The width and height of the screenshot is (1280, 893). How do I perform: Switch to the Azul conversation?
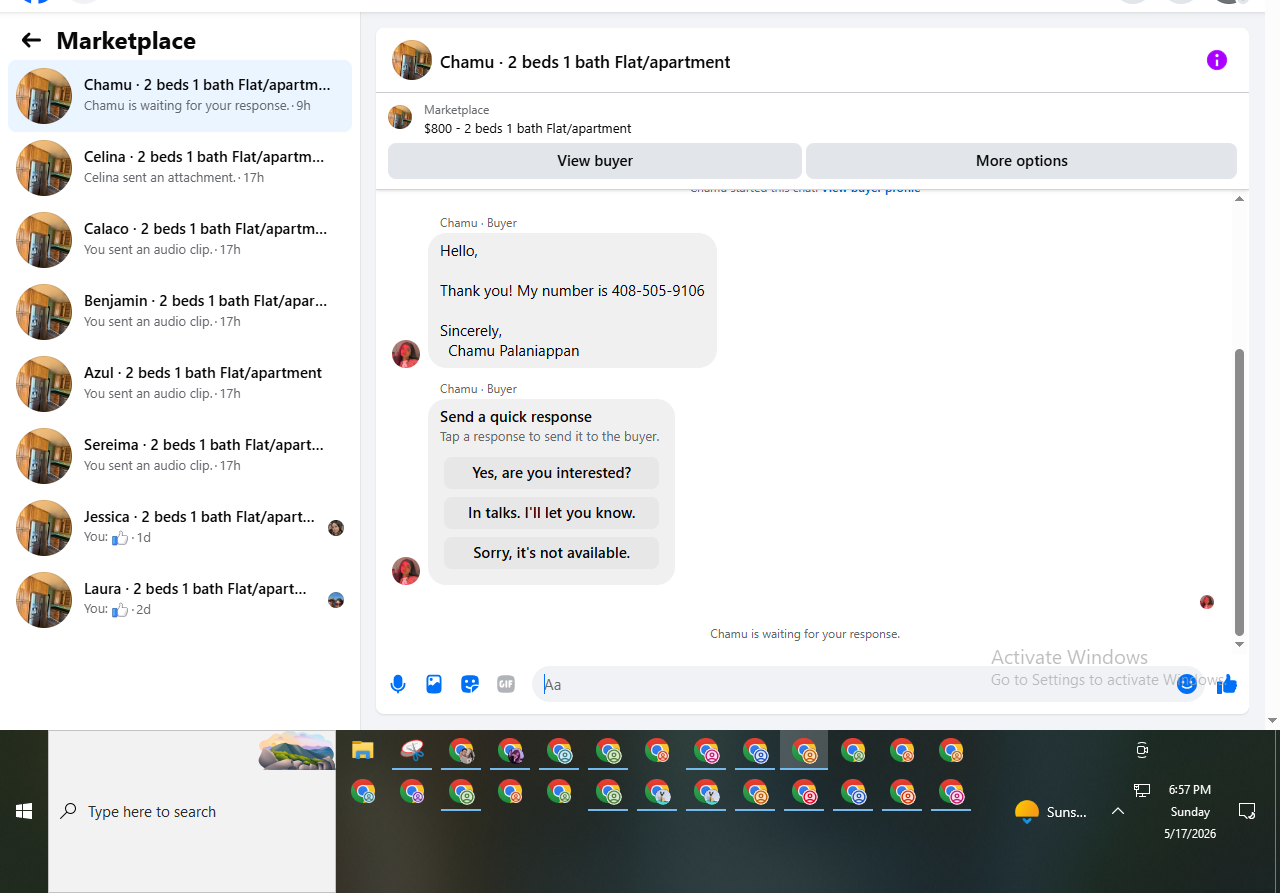[180, 384]
